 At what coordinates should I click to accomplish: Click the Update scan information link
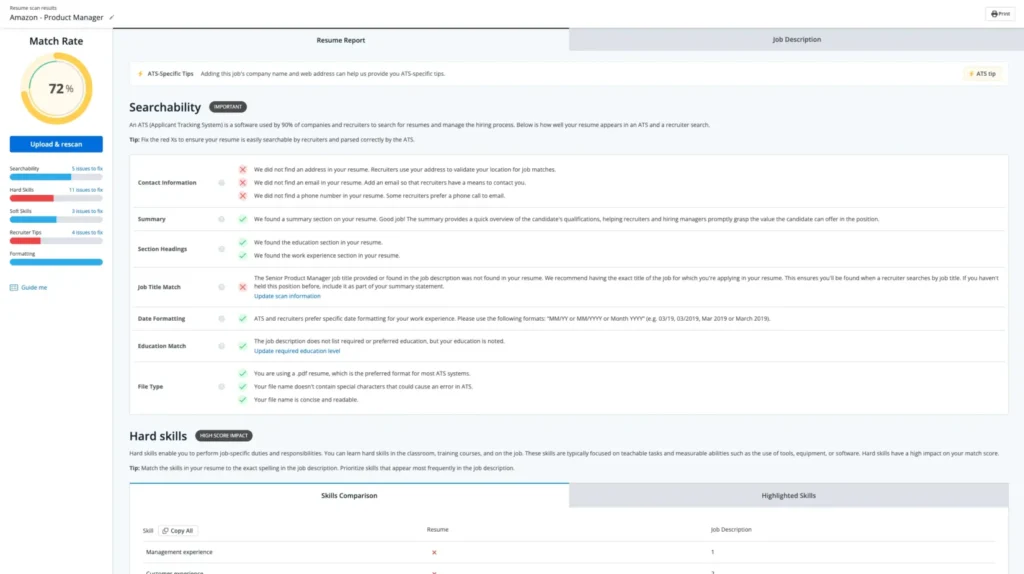[287, 296]
